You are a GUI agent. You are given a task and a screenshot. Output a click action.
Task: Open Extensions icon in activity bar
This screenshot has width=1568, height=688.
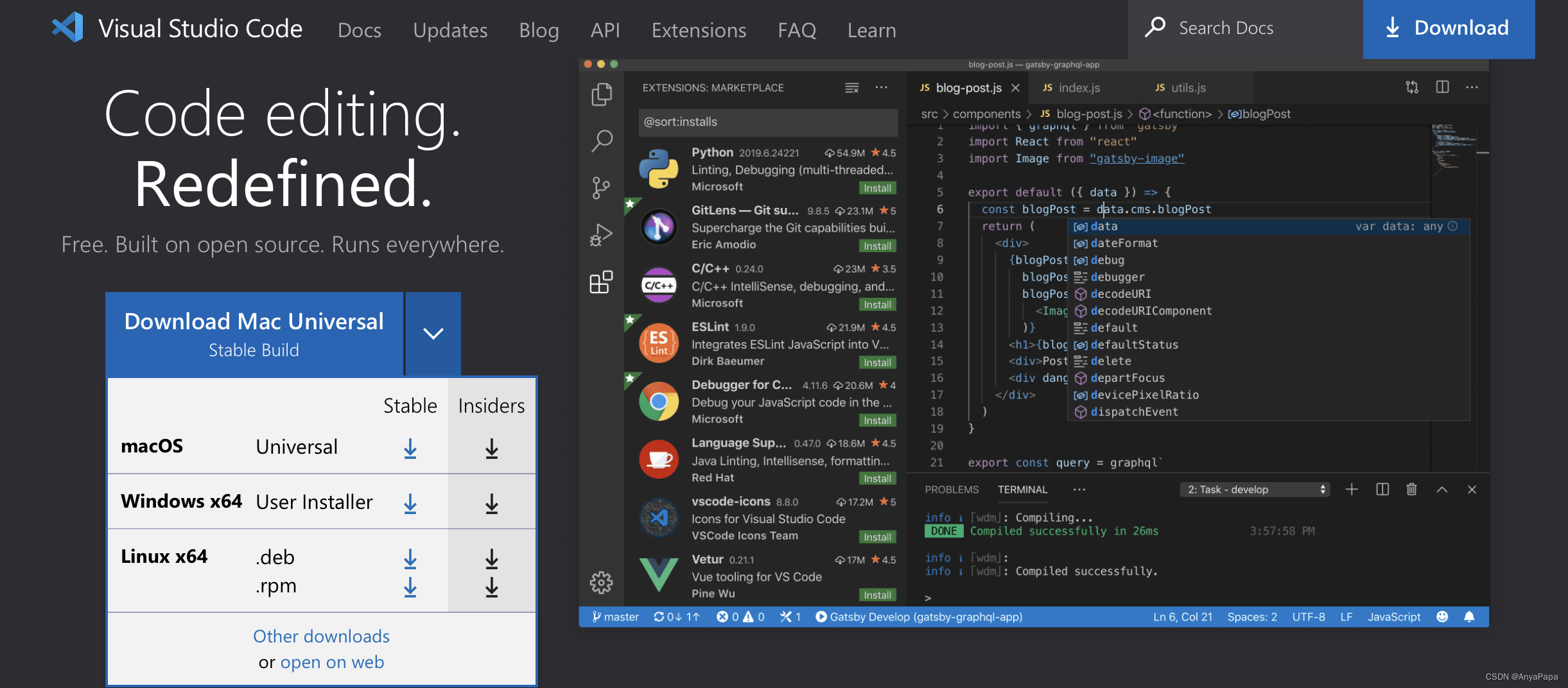click(601, 282)
